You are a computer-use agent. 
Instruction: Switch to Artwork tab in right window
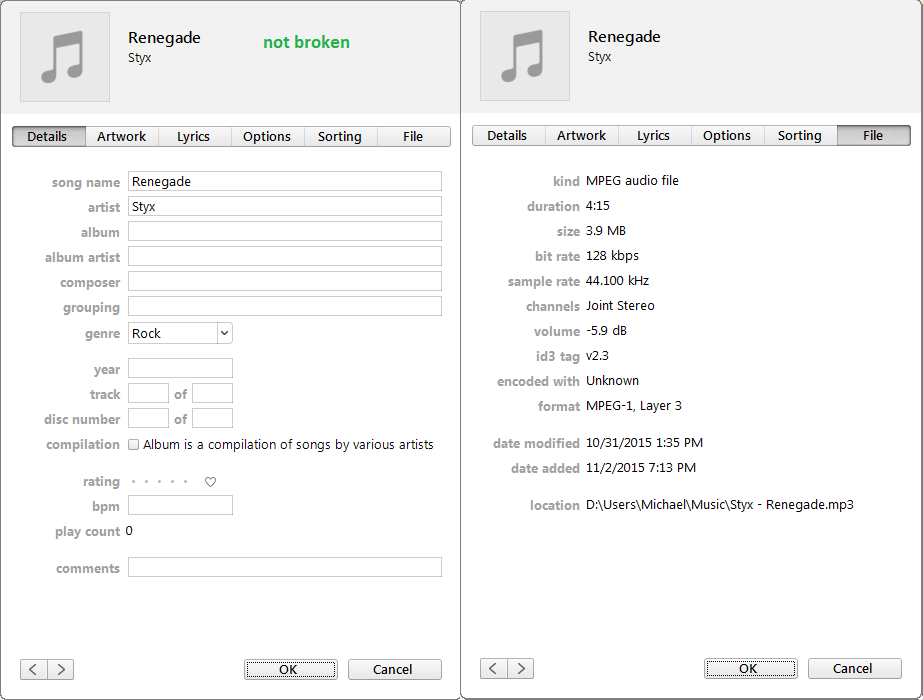[582, 135]
